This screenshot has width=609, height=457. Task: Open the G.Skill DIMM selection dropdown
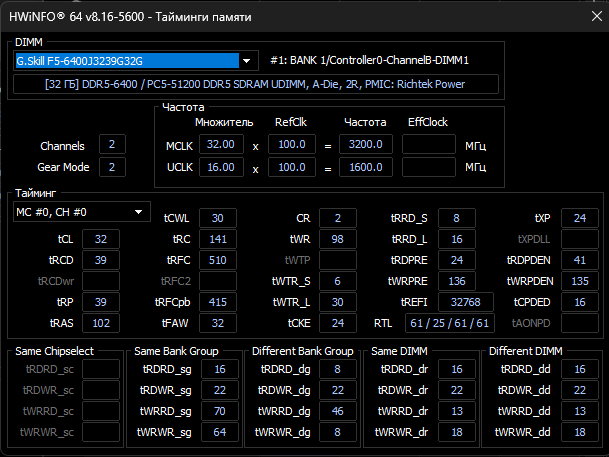[246, 61]
